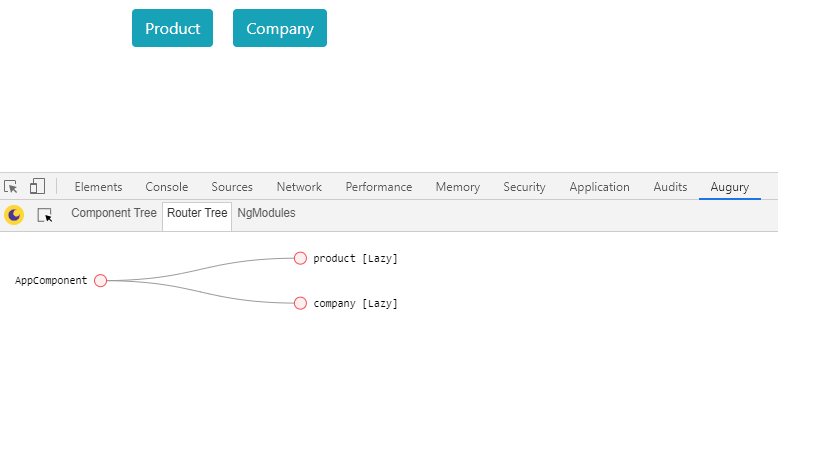819x460 pixels.
Task: Open the NgModules tab
Action: (x=266, y=213)
